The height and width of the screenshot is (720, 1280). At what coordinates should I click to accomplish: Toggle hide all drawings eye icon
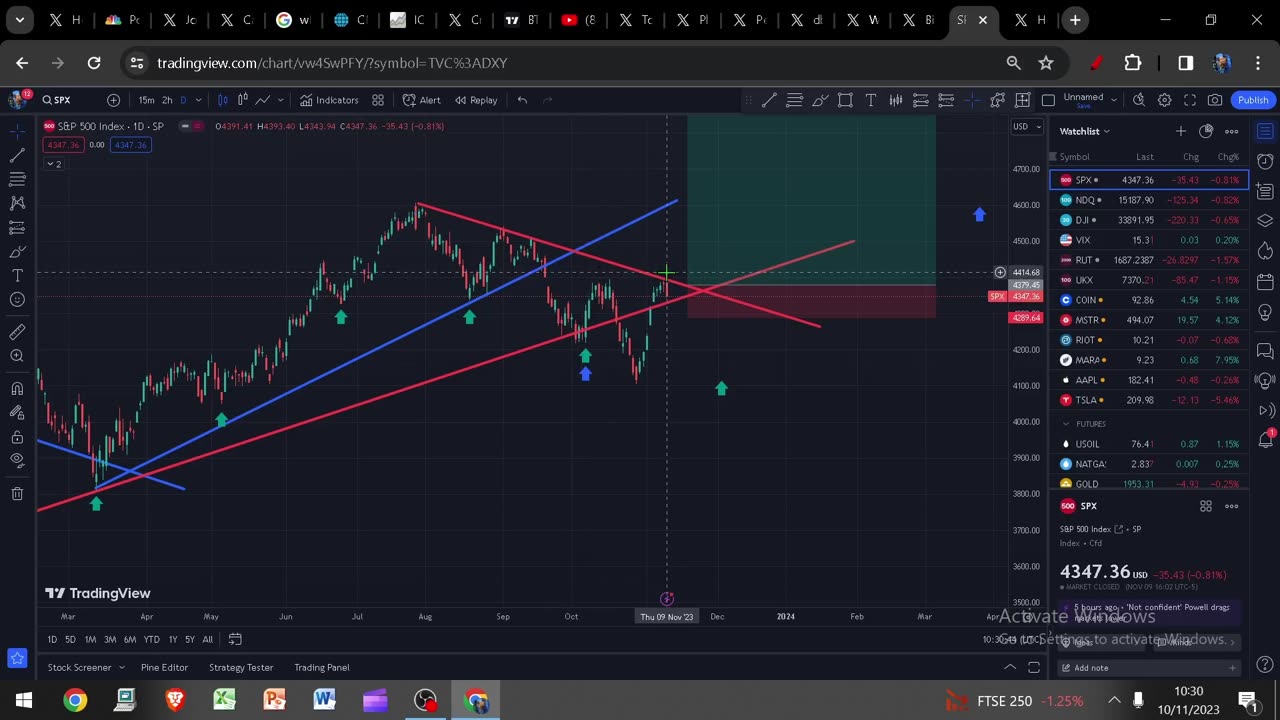coord(17,461)
